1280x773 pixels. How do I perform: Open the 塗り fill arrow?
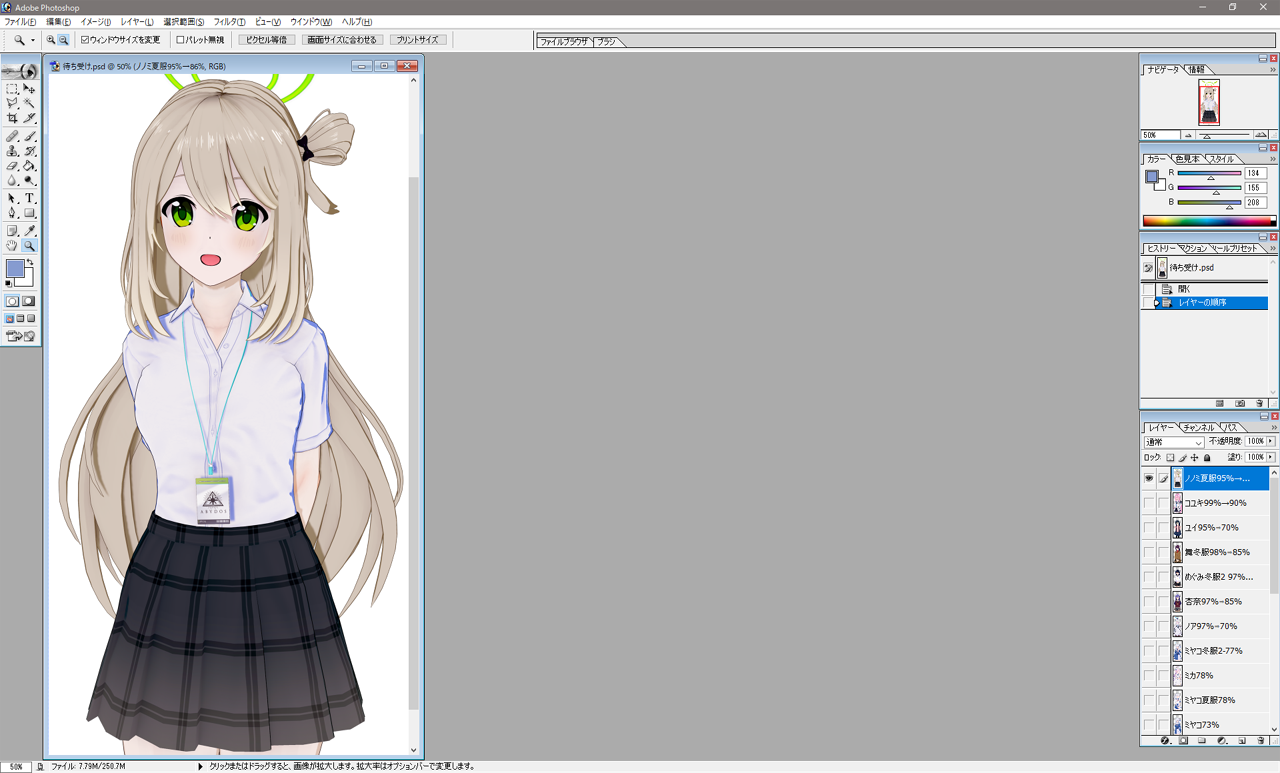point(1271,457)
